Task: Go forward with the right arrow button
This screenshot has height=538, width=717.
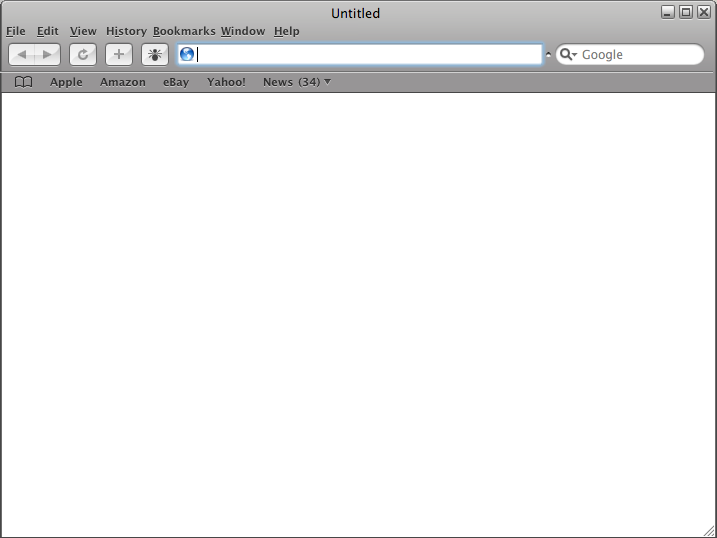Action: coord(48,55)
